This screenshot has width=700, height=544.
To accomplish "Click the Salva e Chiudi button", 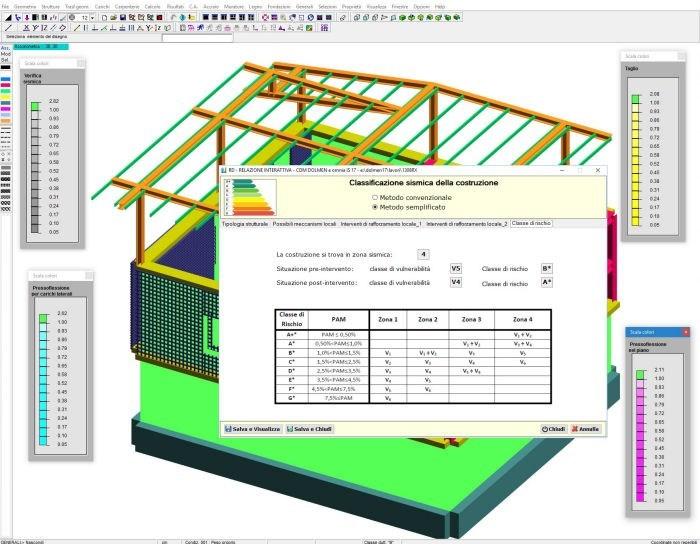I will pos(310,429).
